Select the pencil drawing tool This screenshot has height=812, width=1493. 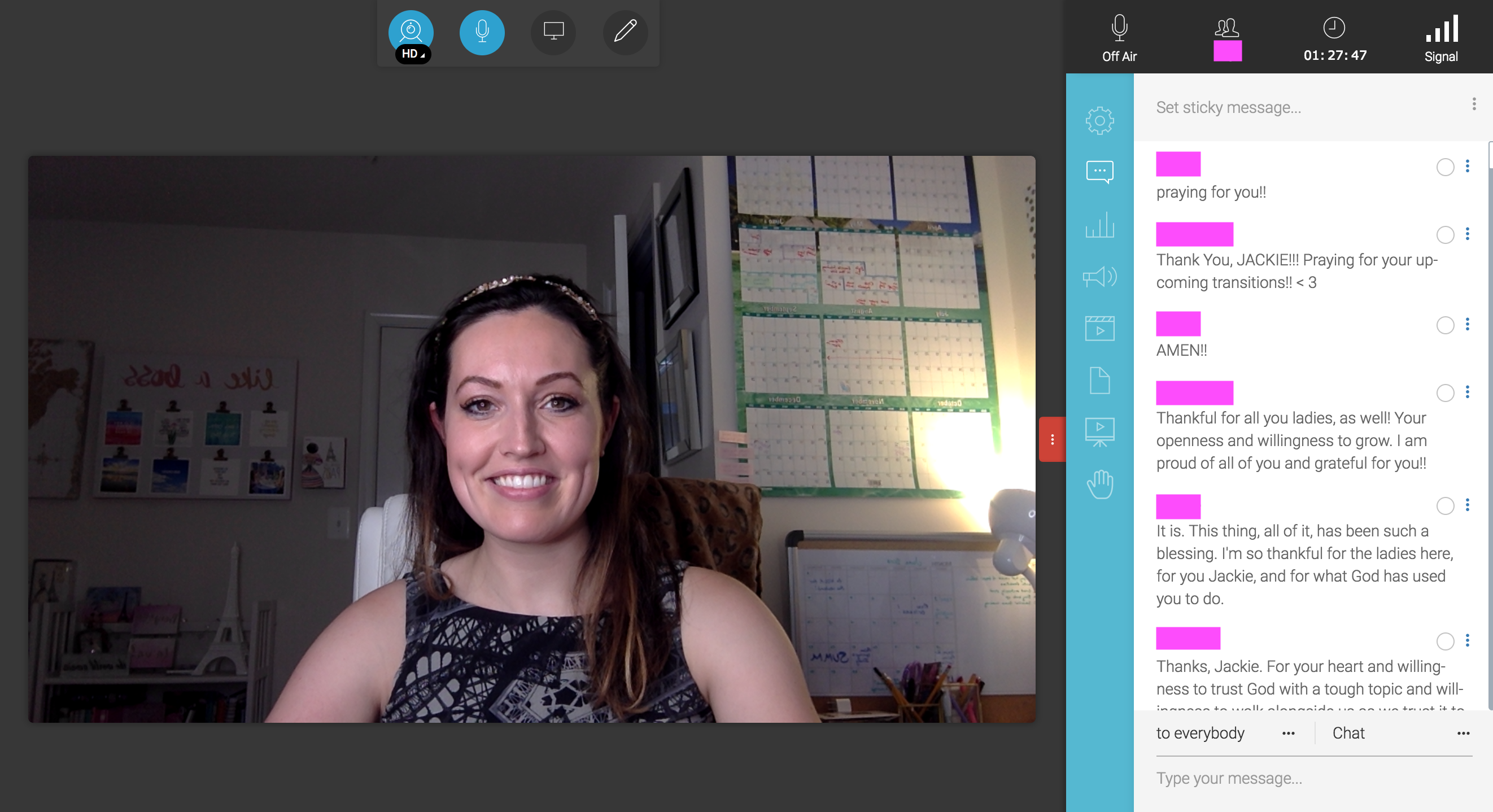pos(625,32)
